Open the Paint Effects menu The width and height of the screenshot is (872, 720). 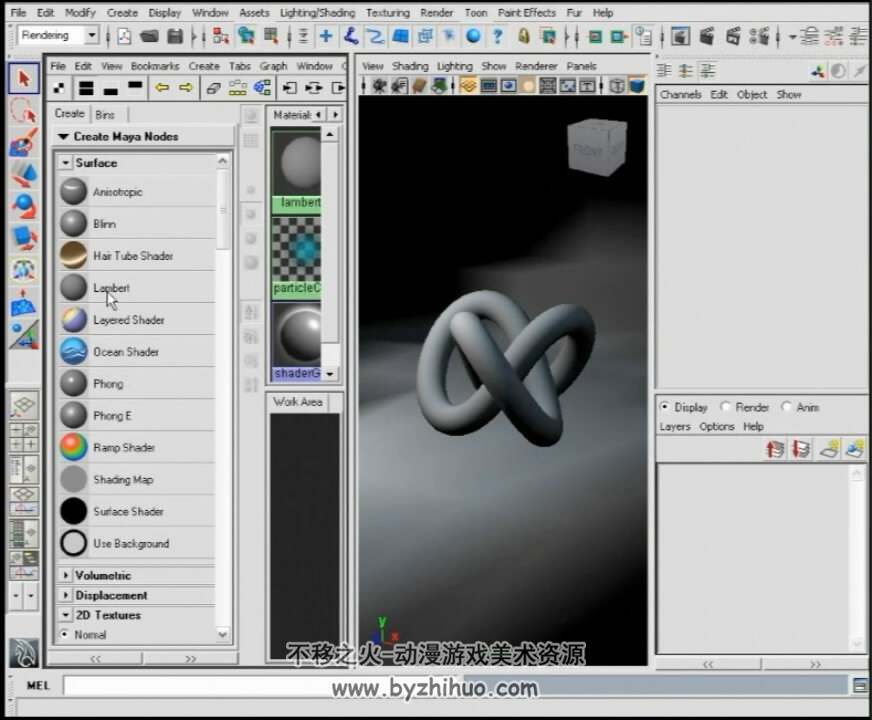pos(527,12)
